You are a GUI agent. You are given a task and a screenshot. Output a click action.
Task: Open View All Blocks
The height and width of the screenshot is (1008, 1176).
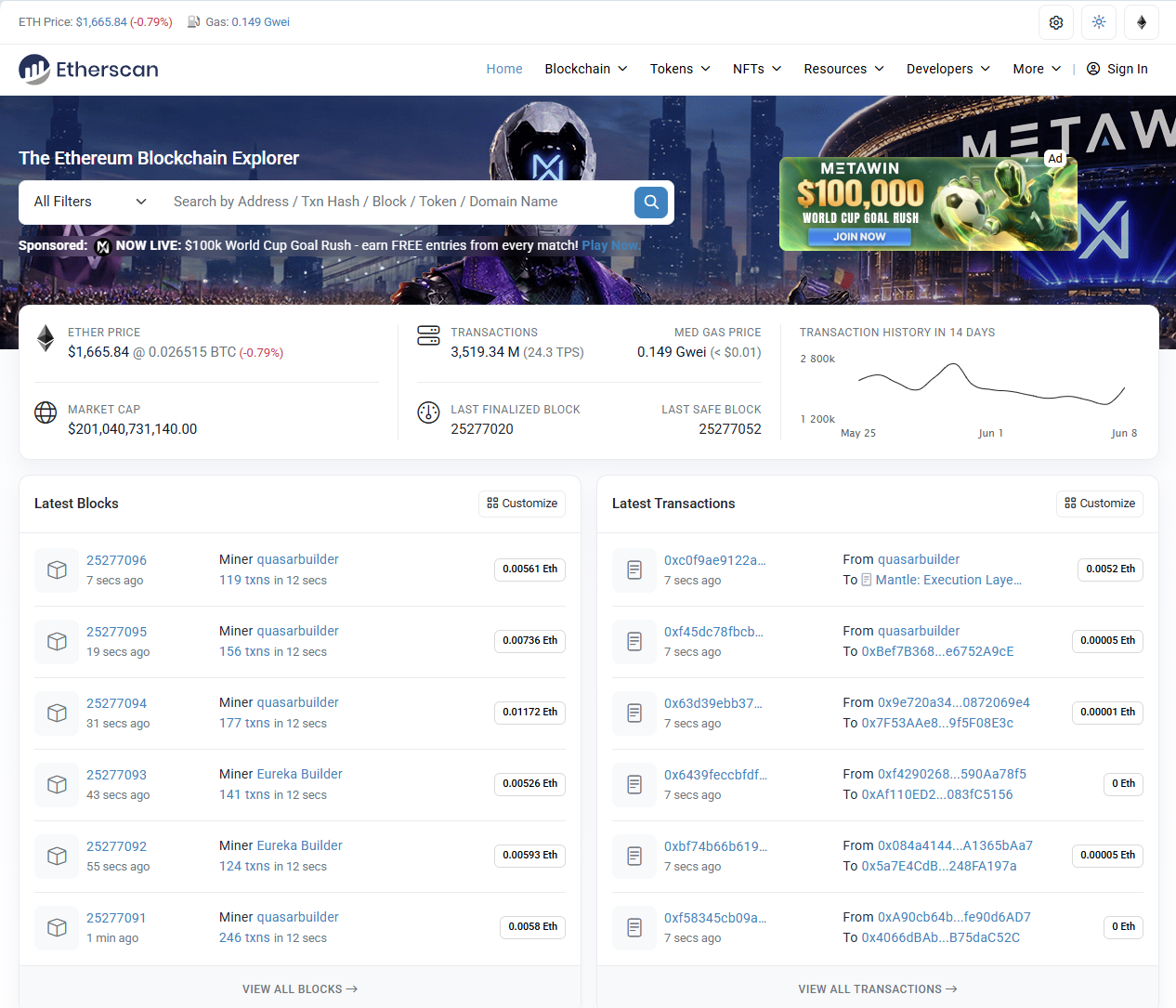coord(300,989)
